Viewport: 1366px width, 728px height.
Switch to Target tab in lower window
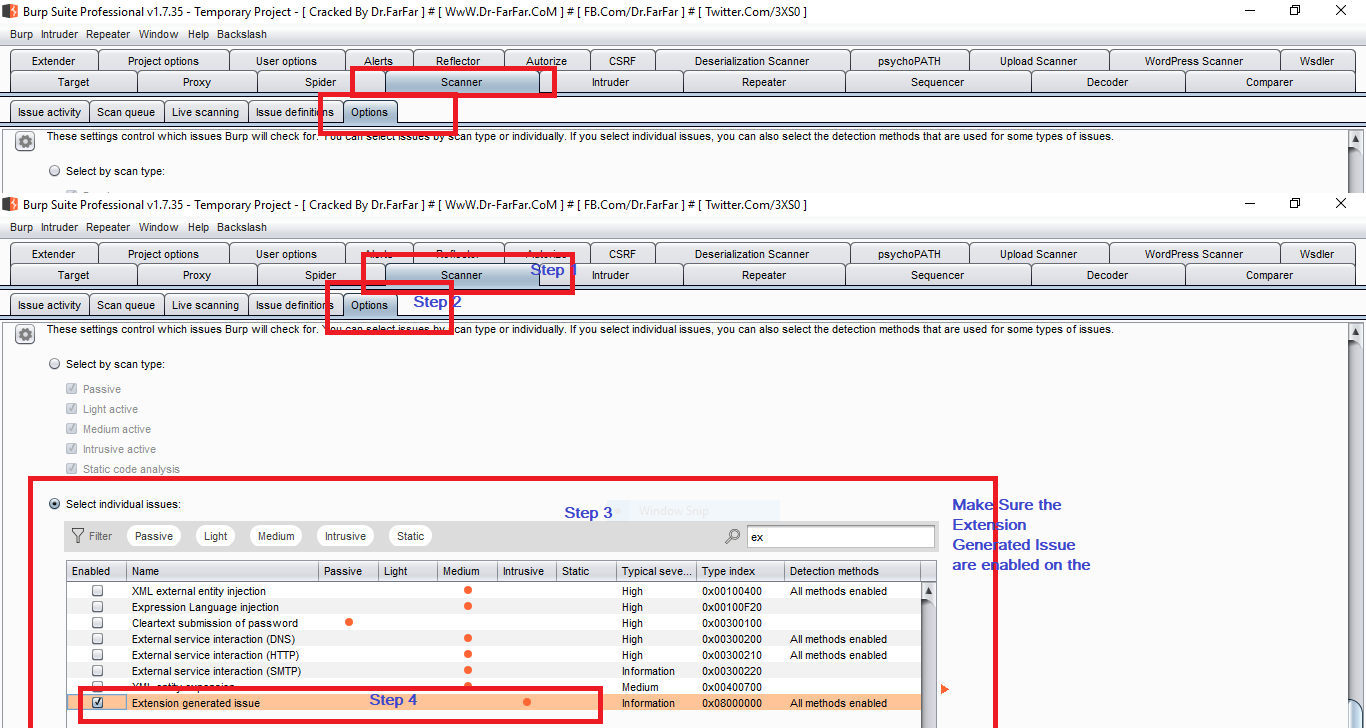click(73, 275)
